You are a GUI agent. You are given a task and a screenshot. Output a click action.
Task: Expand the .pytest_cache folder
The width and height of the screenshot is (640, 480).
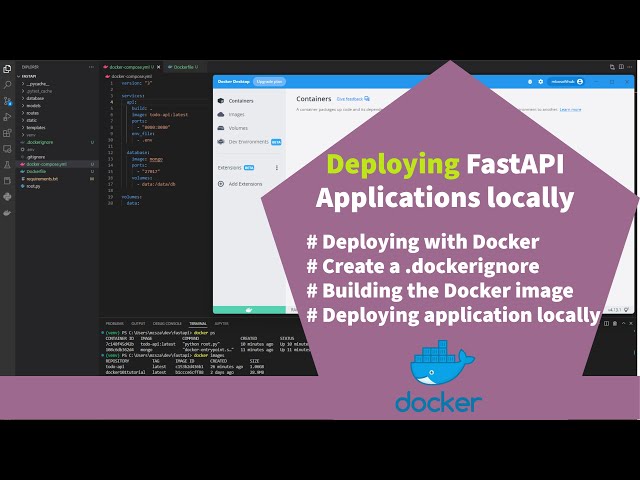[x=39, y=91]
